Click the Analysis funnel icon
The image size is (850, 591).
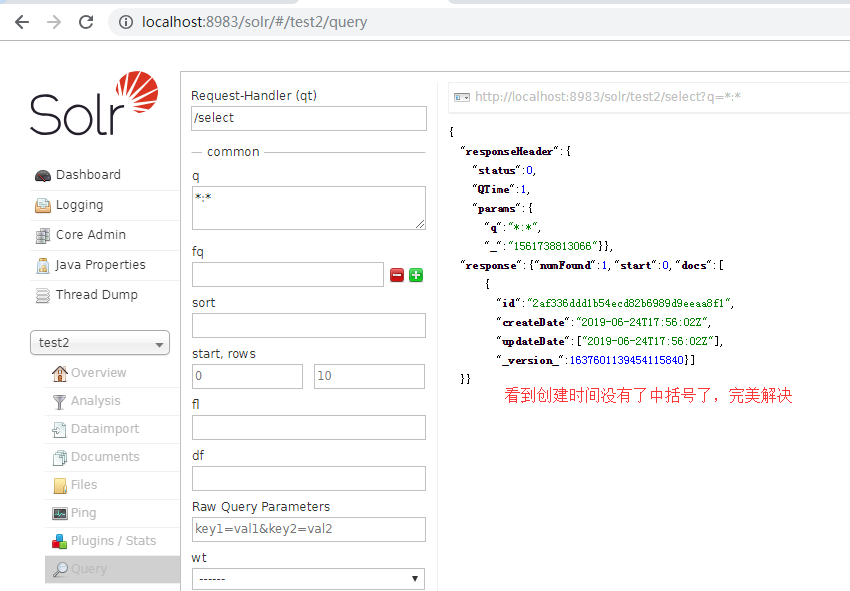point(60,402)
